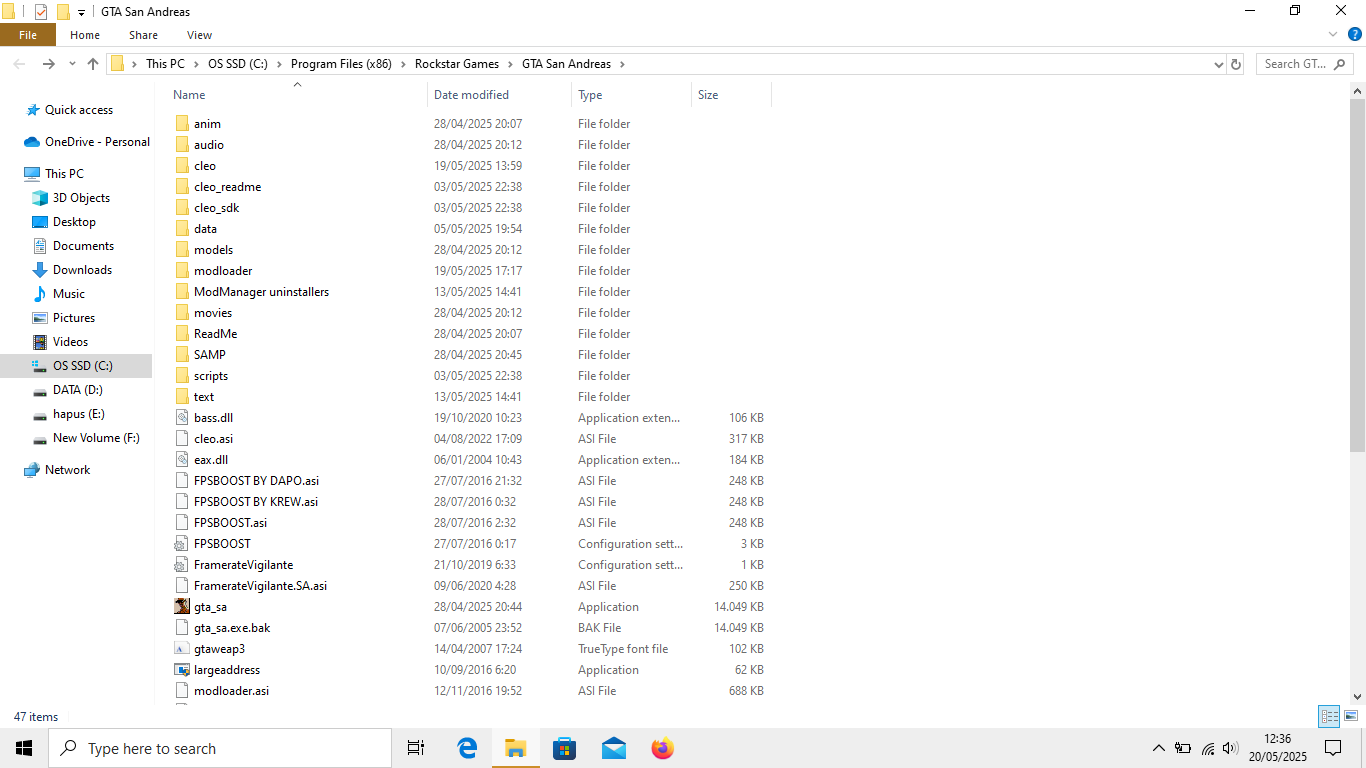Click the cleo folder icon
This screenshot has width=1366, height=768.
click(x=181, y=166)
